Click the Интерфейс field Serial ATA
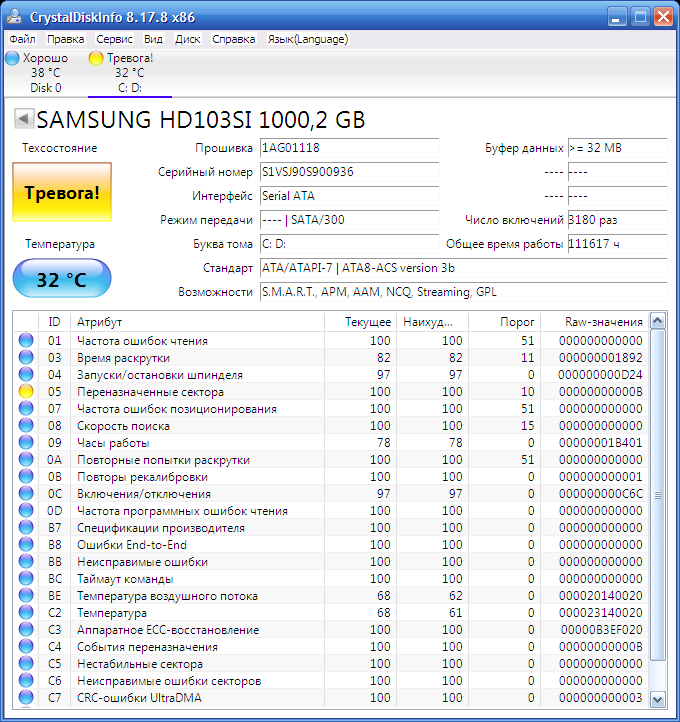Viewport: 680px width, 722px height. pos(349,196)
